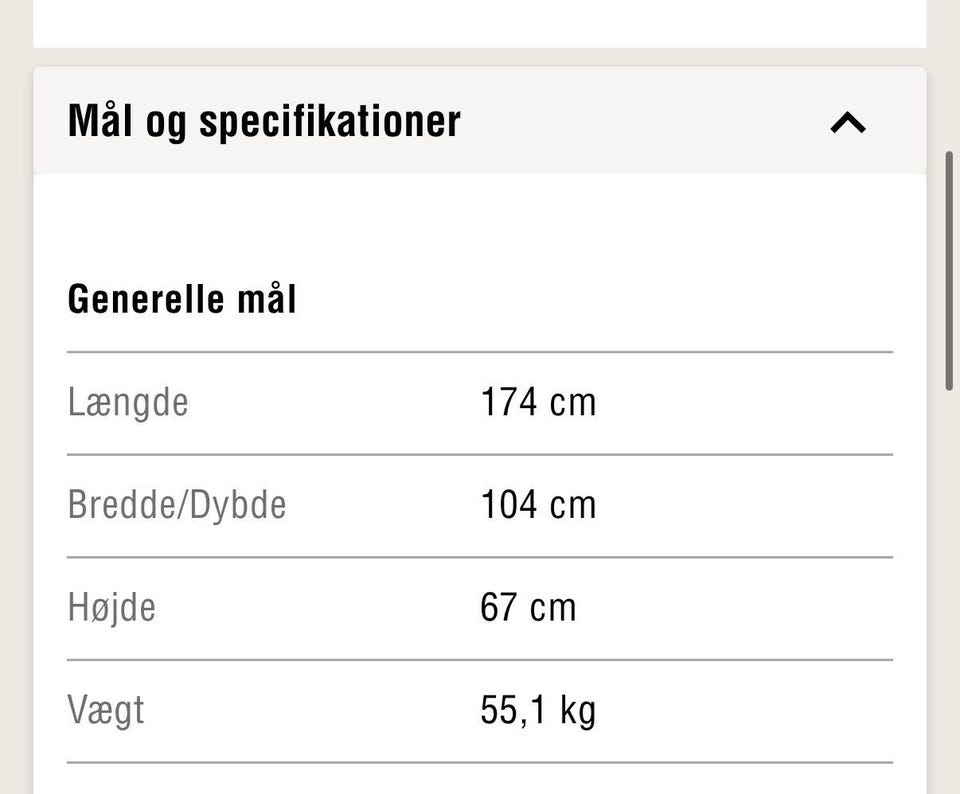Click the Bredde/Dybde label

(177, 504)
